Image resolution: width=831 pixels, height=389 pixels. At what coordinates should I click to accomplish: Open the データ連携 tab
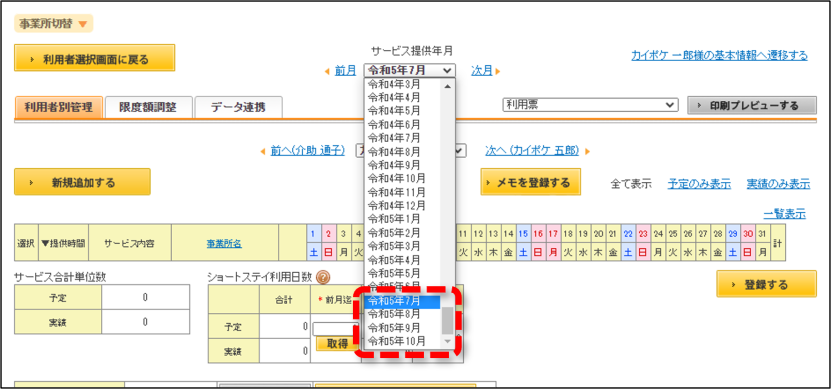pyautogui.click(x=238, y=108)
